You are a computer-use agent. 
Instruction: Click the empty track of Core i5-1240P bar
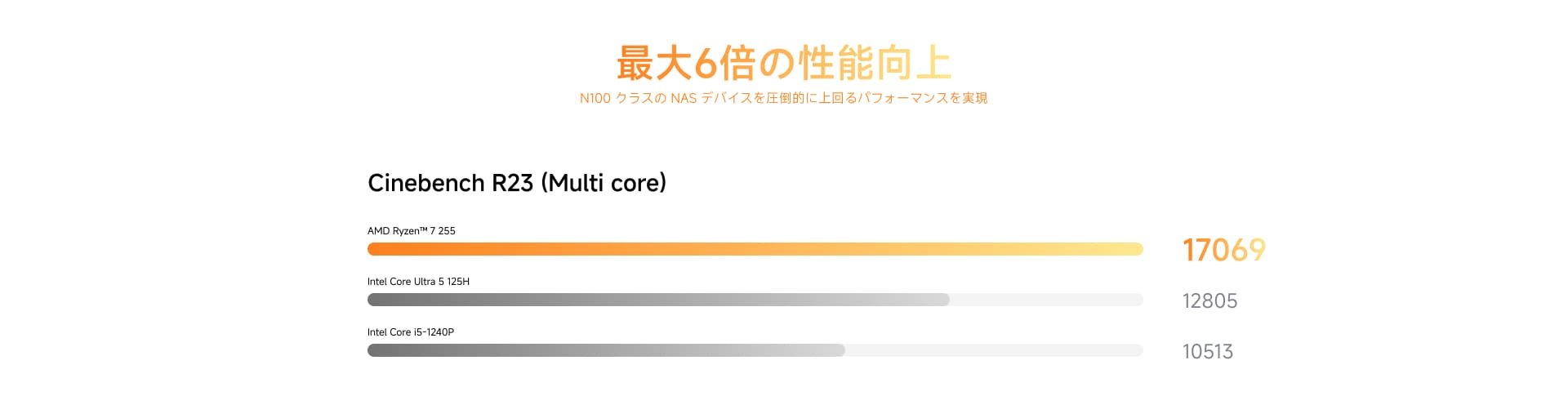click(993, 350)
